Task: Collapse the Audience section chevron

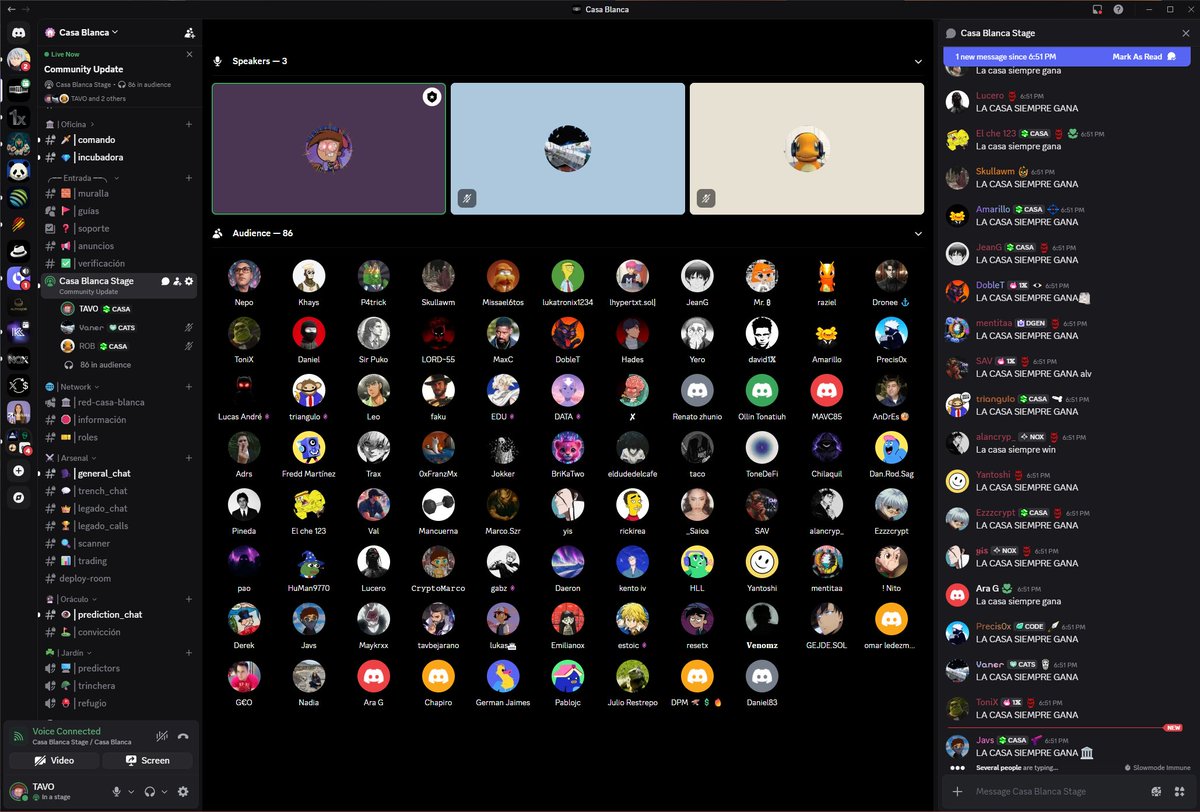Action: [x=918, y=234]
